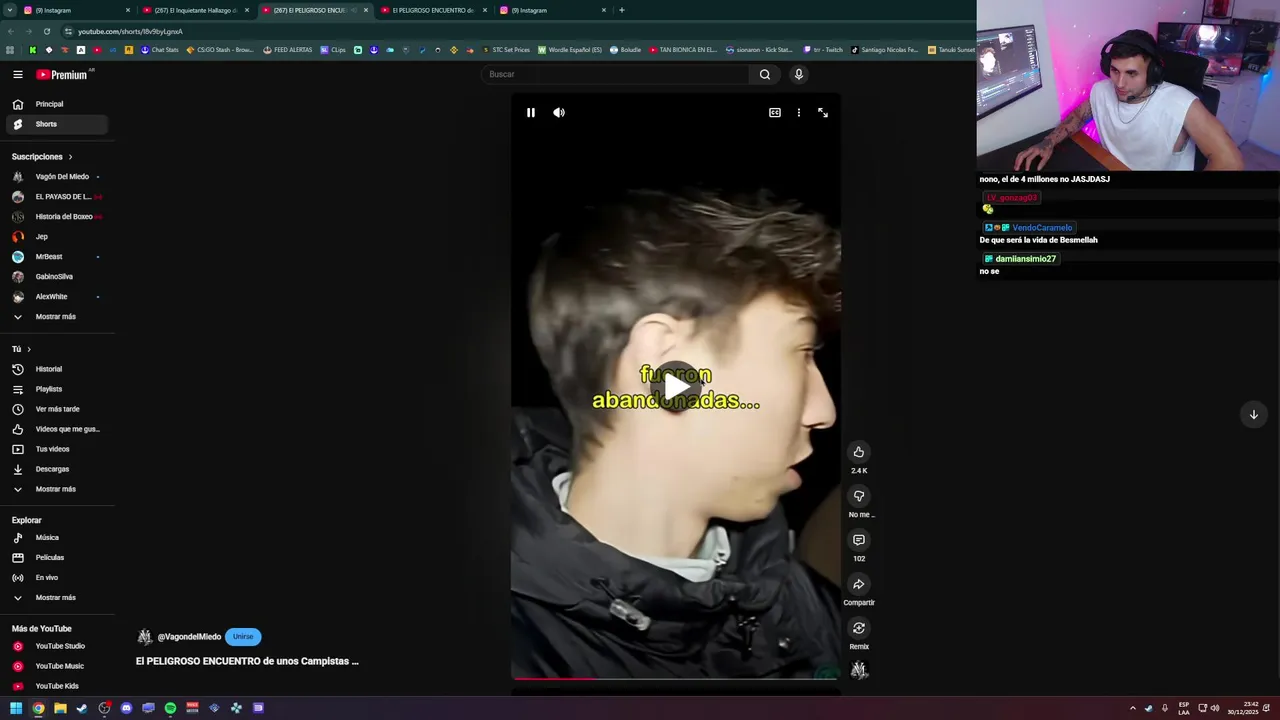The image size is (1280, 720).
Task: Open Playlists
Action: click(57, 389)
